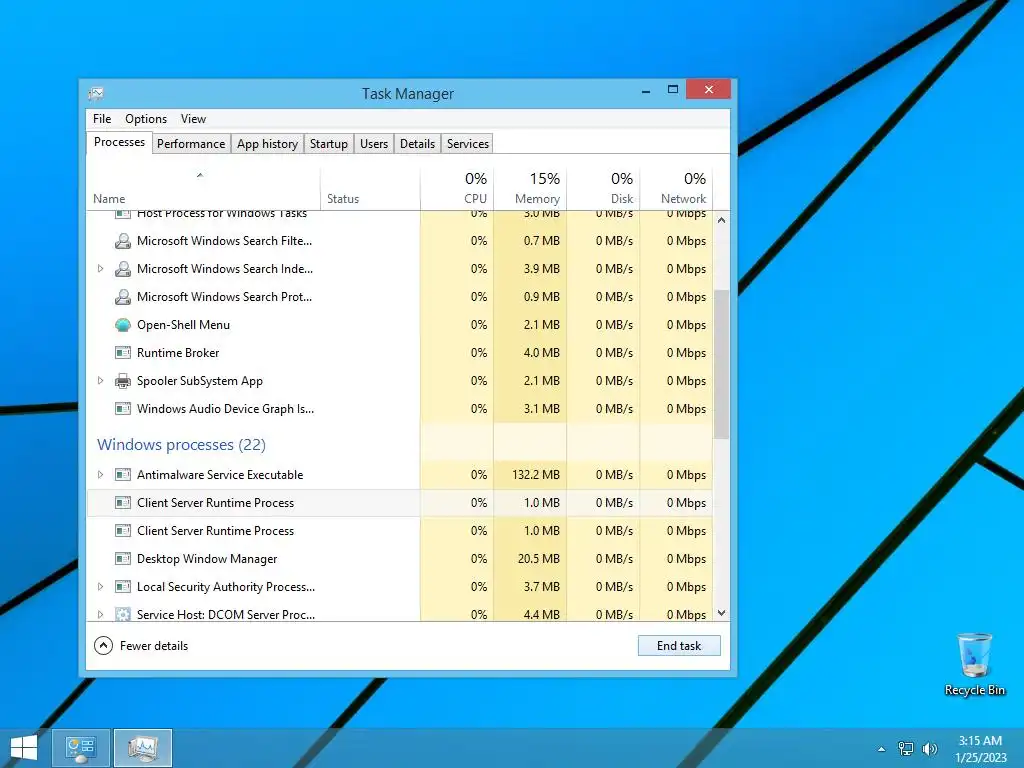This screenshot has height=768, width=1024.
Task: Click the Fewer details label
Action: point(154,646)
